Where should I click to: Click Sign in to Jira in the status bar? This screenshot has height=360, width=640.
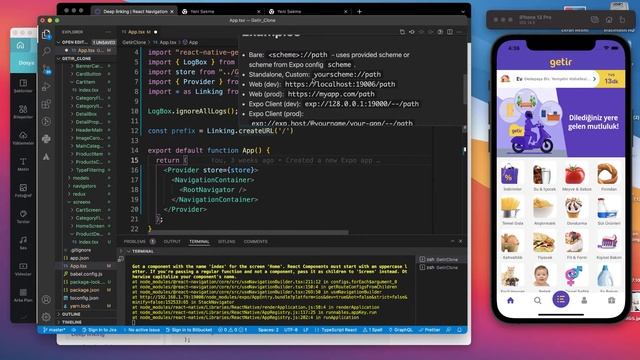point(99,330)
